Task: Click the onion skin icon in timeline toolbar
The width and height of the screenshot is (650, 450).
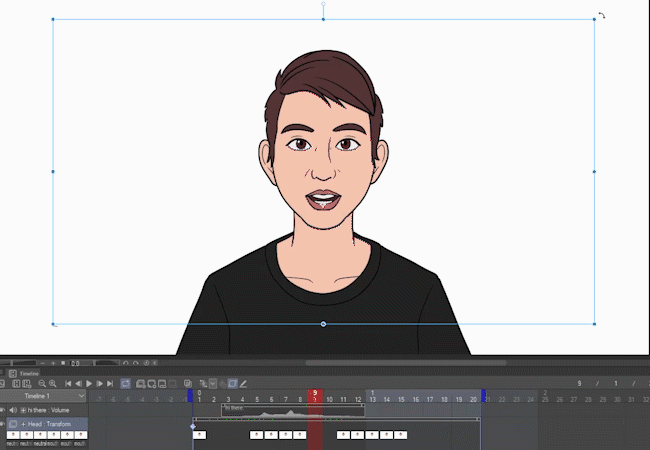Action: pyautogui.click(x=188, y=384)
